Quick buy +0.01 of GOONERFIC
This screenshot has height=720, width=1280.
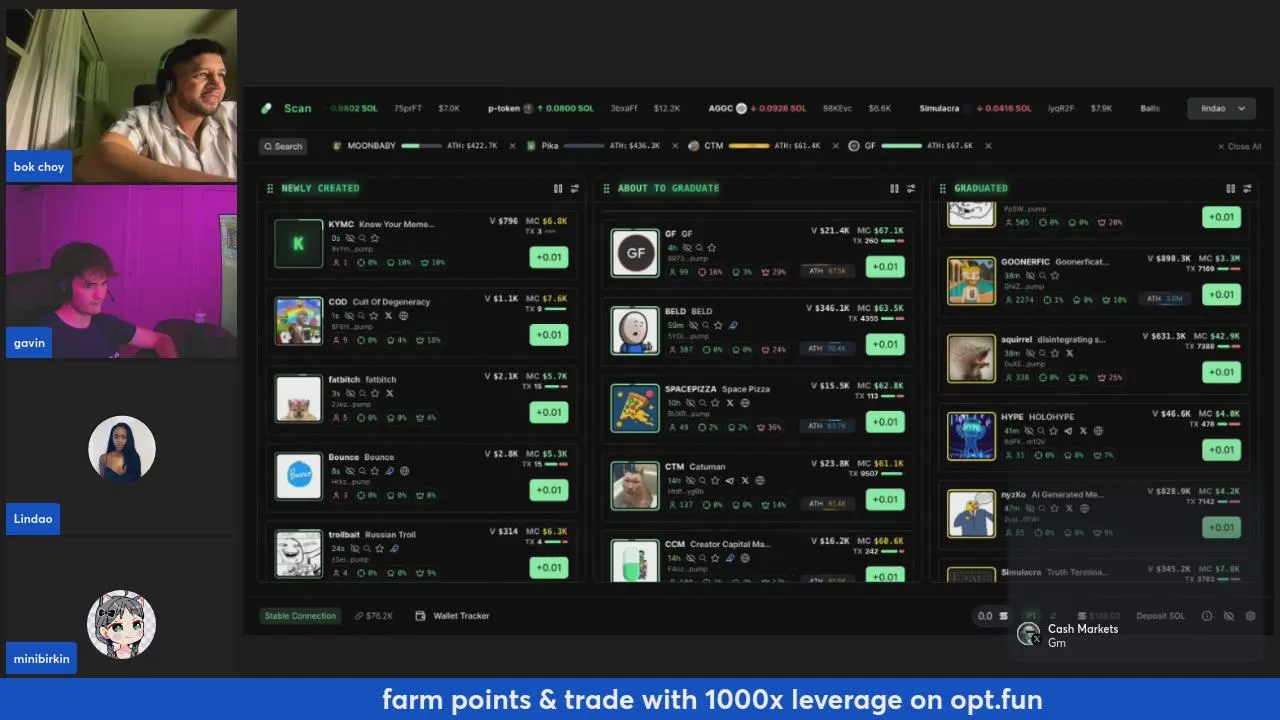coord(1221,294)
